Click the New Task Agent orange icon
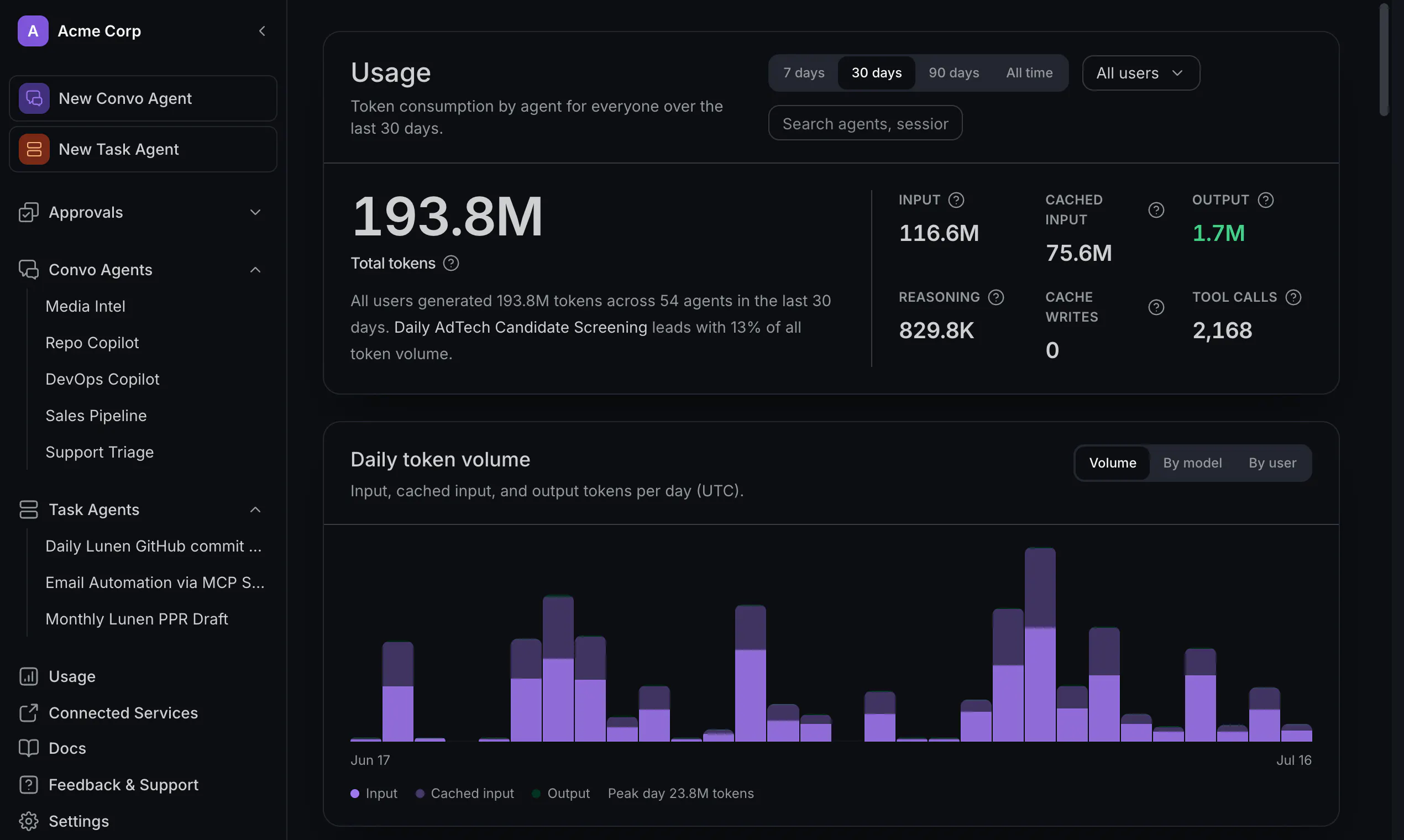The image size is (1404, 840). (34, 149)
